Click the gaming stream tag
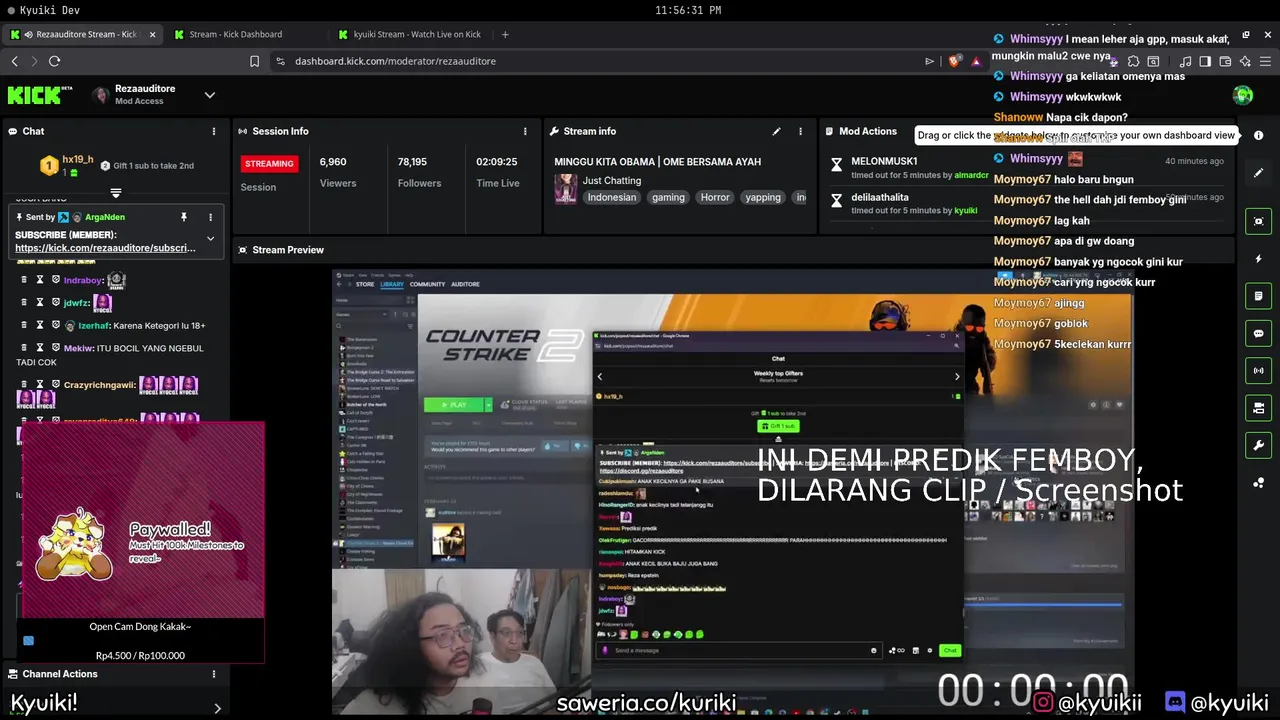The width and height of the screenshot is (1280, 720). pyautogui.click(x=668, y=197)
